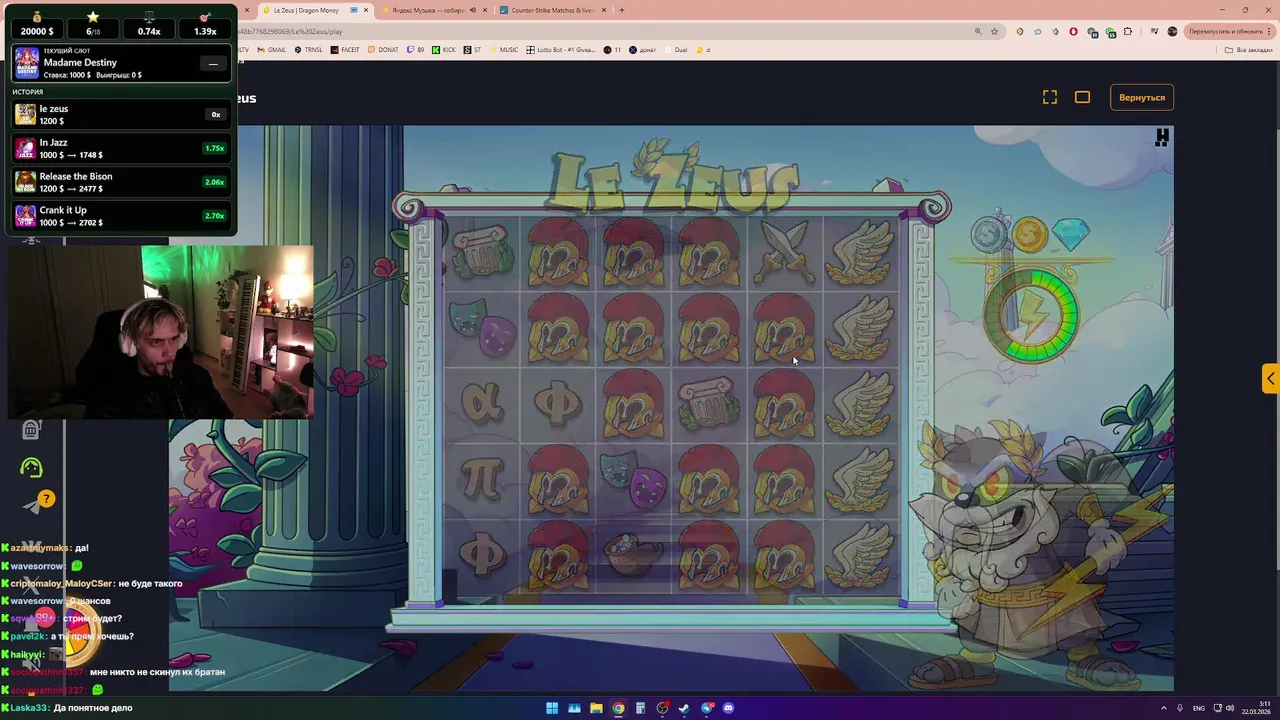This screenshot has height=720, width=1280.
Task: Click the silver coin jackpot icon
Action: [989, 234]
